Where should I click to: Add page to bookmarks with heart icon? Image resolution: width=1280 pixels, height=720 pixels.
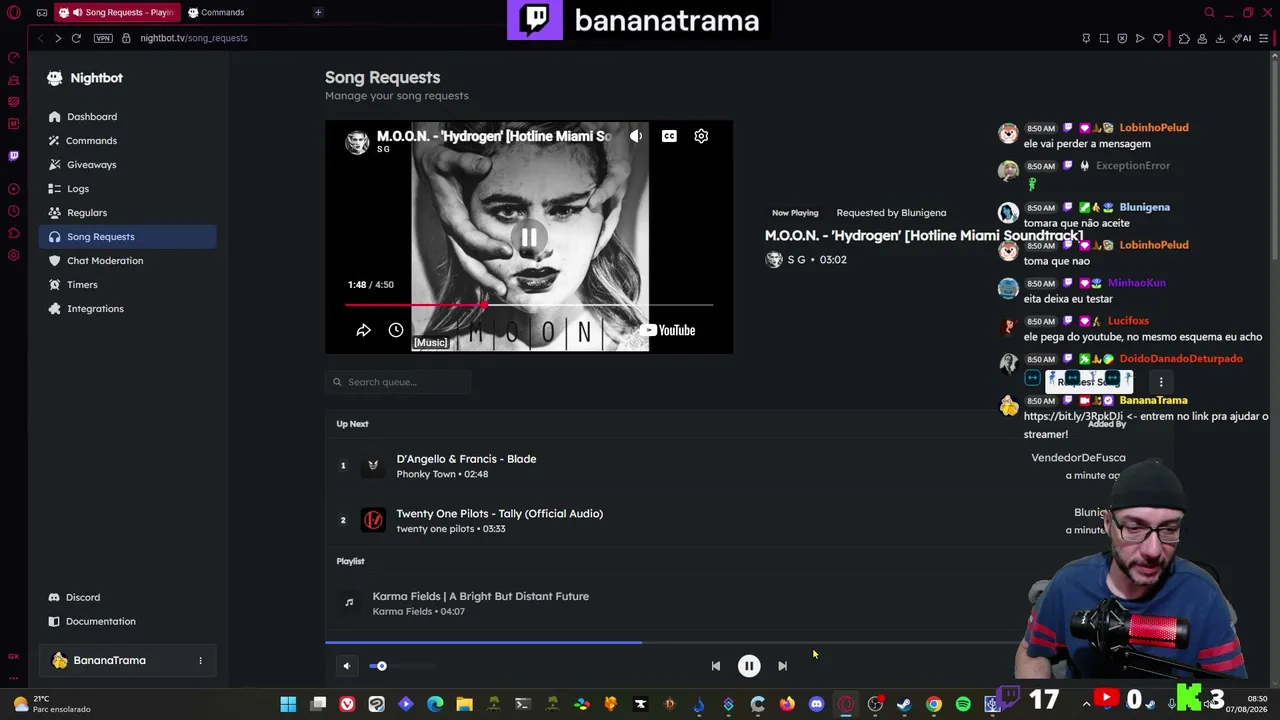pos(1158,38)
